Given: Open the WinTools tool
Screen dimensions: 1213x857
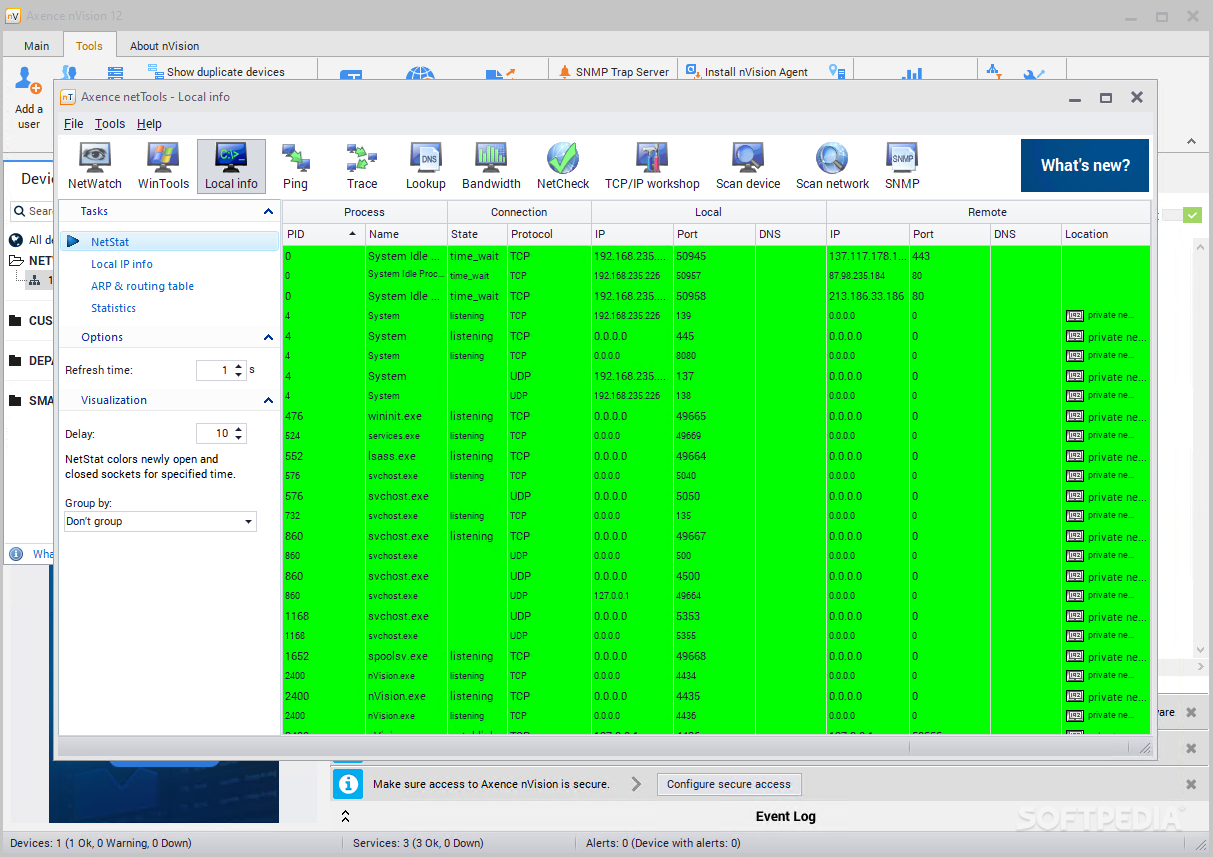Looking at the screenshot, I should 163,166.
